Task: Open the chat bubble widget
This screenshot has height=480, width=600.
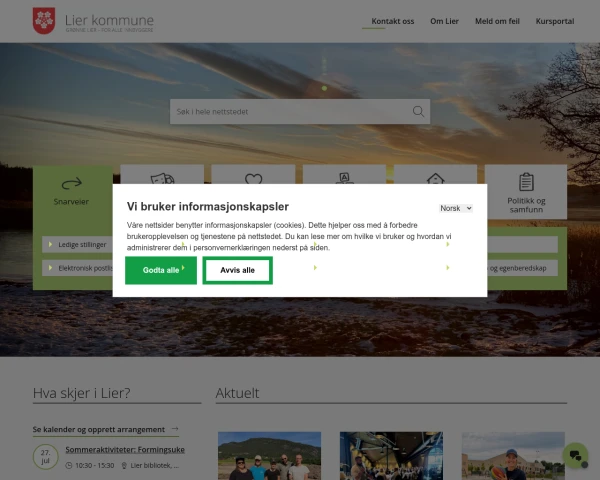Action: click(575, 455)
